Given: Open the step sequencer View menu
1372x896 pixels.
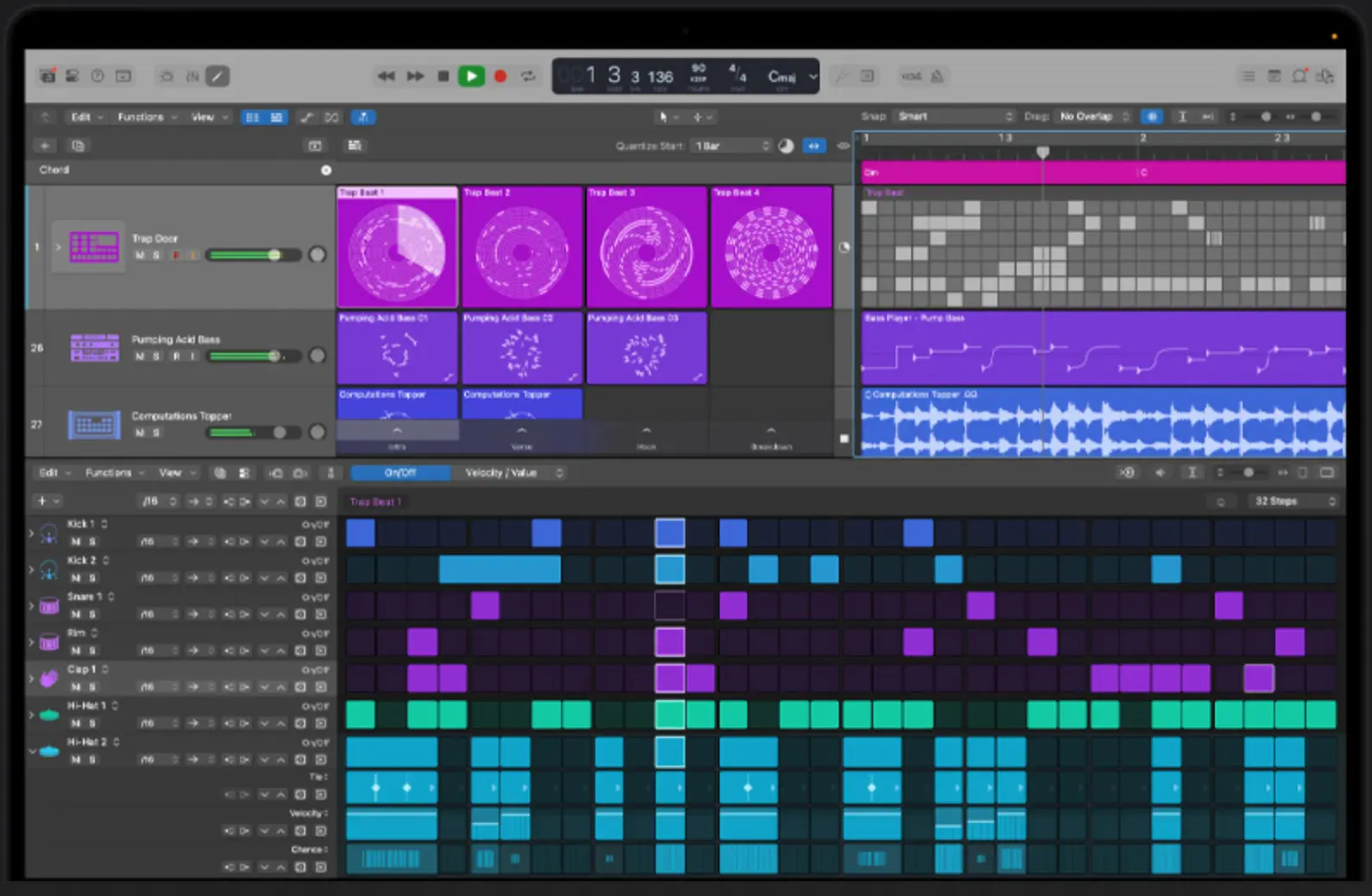Looking at the screenshot, I should (x=177, y=472).
